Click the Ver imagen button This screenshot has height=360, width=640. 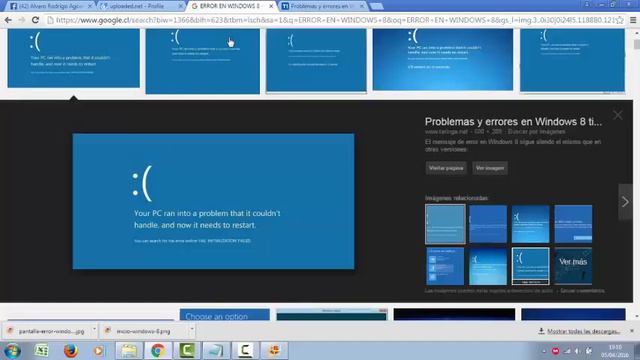click(x=490, y=168)
